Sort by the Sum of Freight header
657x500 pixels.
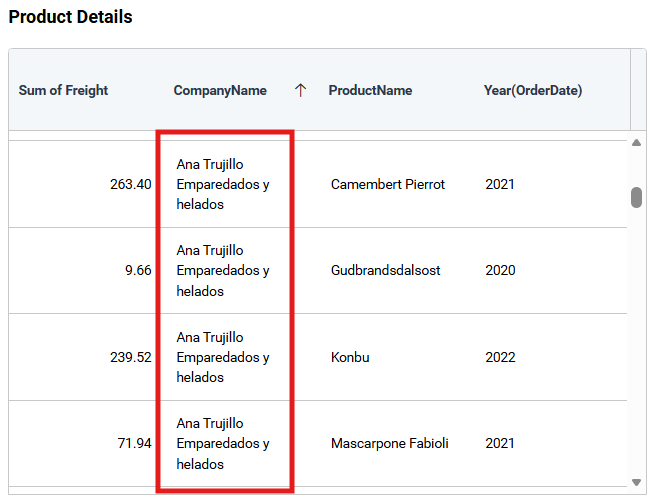[x=63, y=90]
